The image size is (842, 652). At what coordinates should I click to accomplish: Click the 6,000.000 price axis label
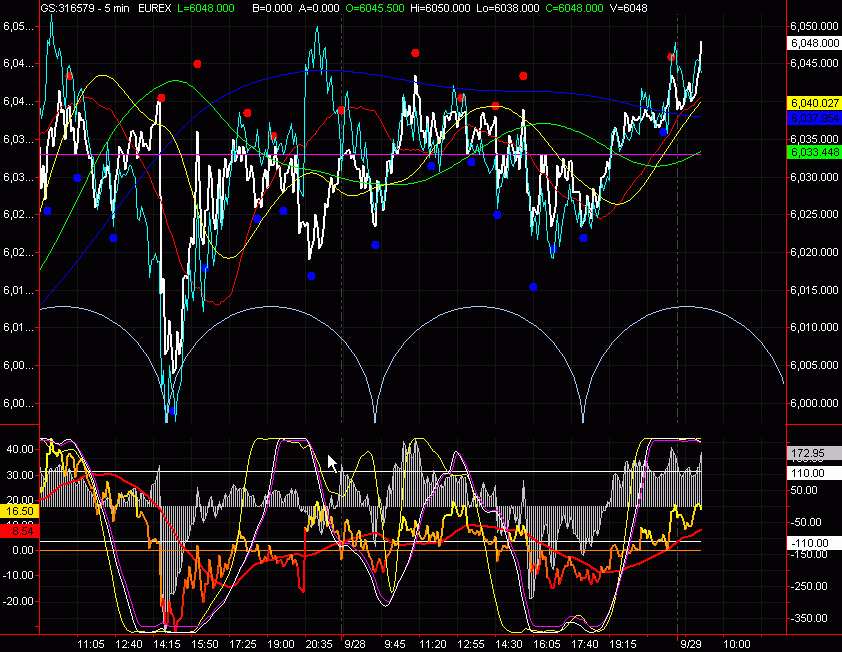[815, 403]
